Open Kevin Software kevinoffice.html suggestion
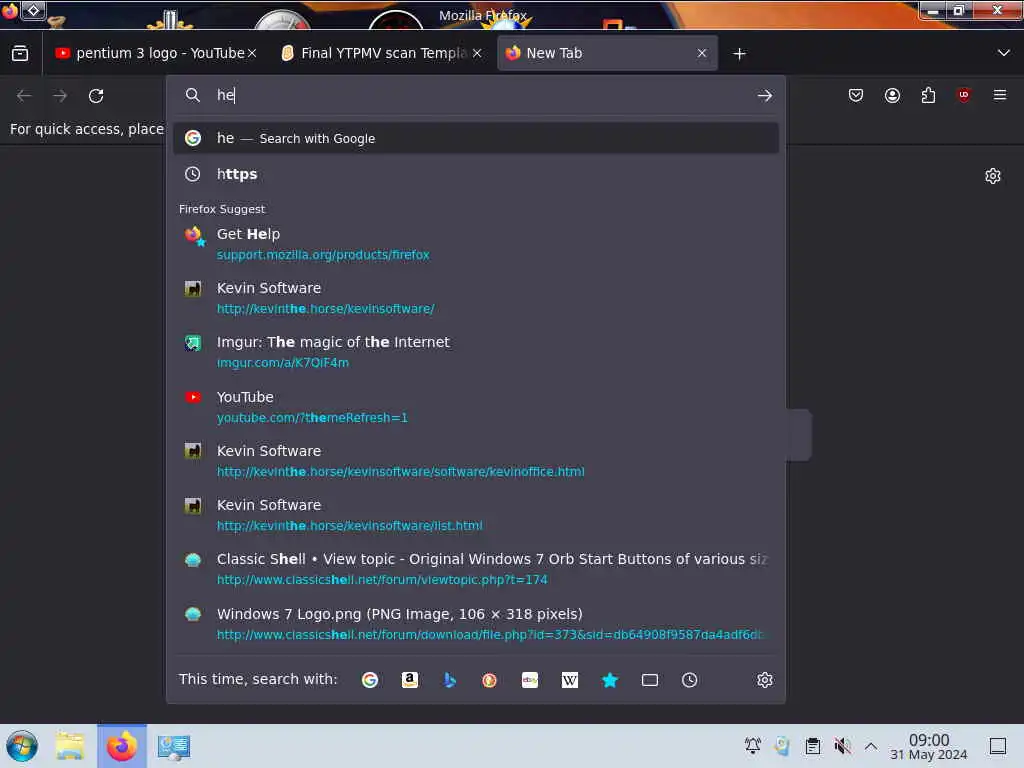1024x768 pixels. pyautogui.click(x=475, y=461)
